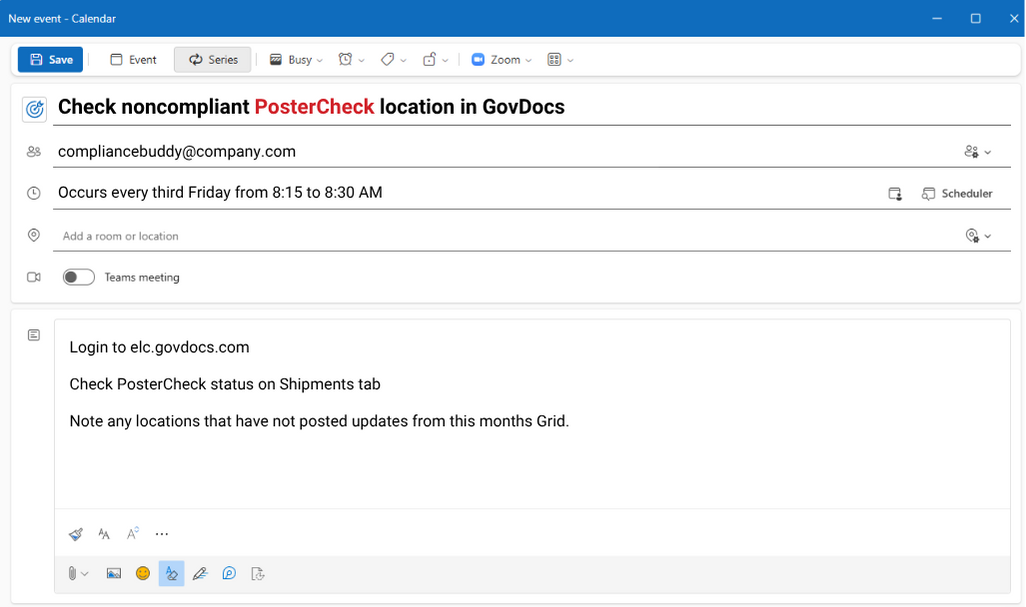The height and width of the screenshot is (607, 1026).
Task: Click the event title icon beside subject
Action: point(34,109)
